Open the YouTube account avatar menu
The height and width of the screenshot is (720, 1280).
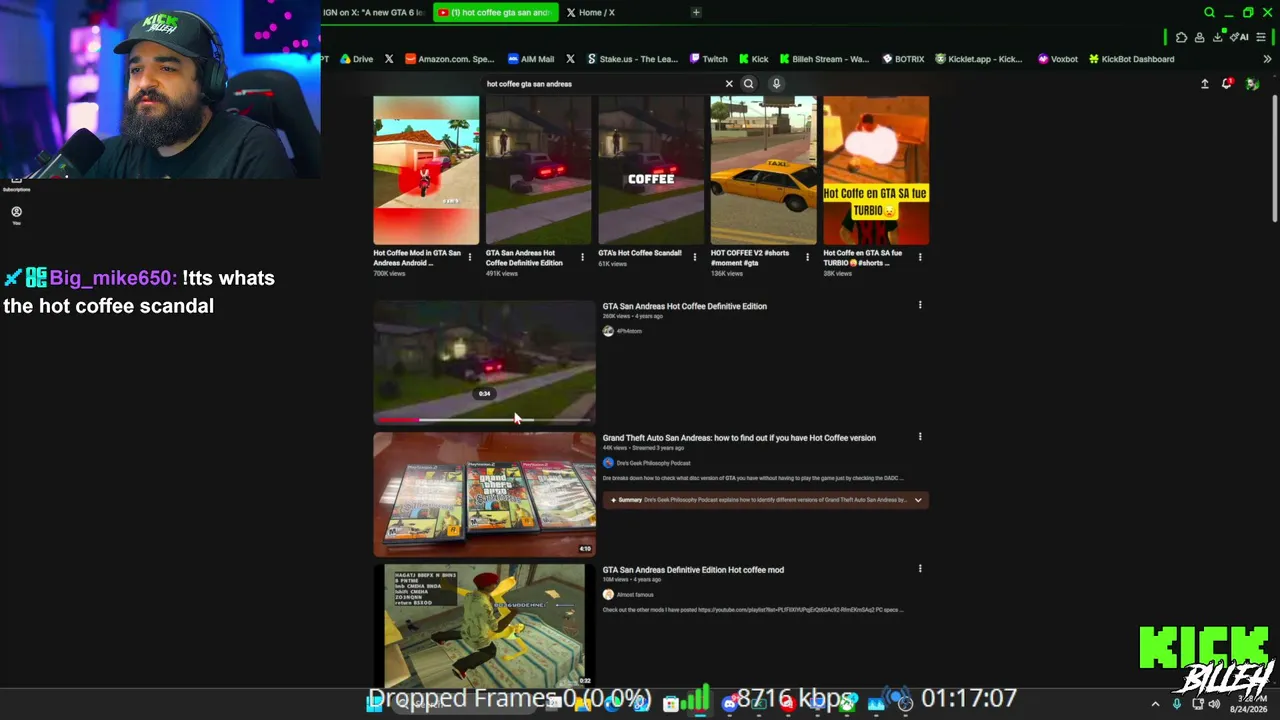(1252, 84)
